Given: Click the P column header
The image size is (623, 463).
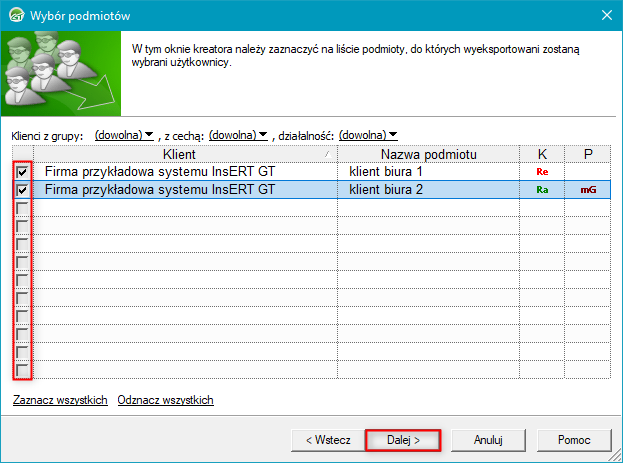Looking at the screenshot, I should [x=588, y=154].
